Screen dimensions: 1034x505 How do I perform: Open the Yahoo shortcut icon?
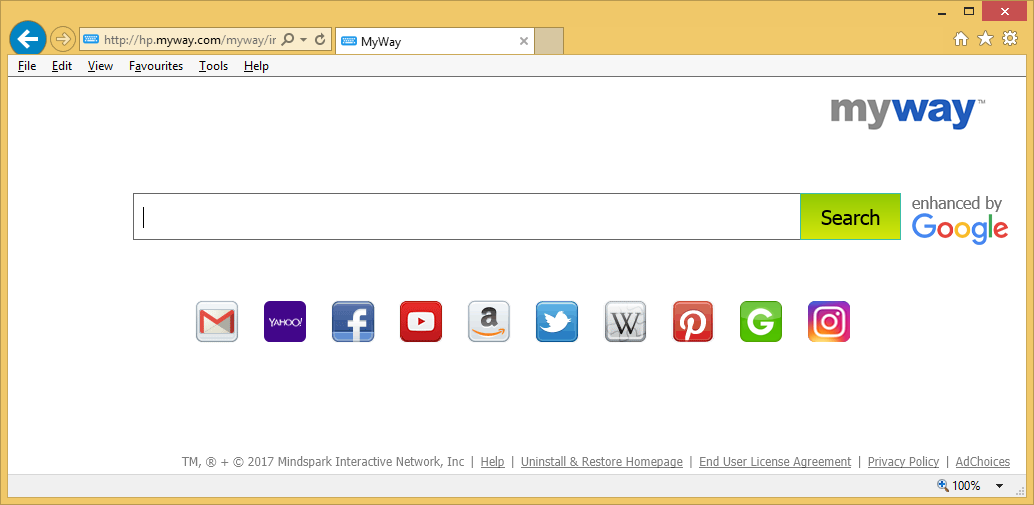[x=285, y=322]
